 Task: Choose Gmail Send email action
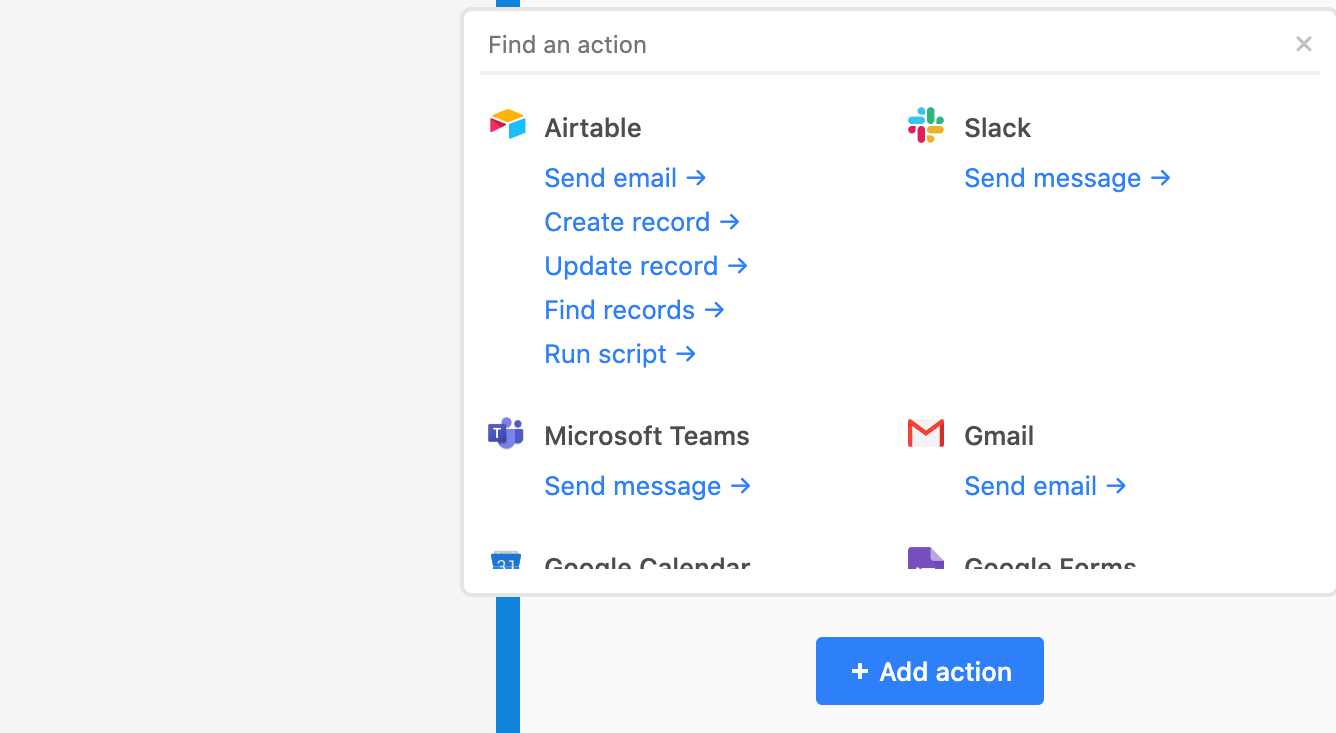click(x=1046, y=486)
